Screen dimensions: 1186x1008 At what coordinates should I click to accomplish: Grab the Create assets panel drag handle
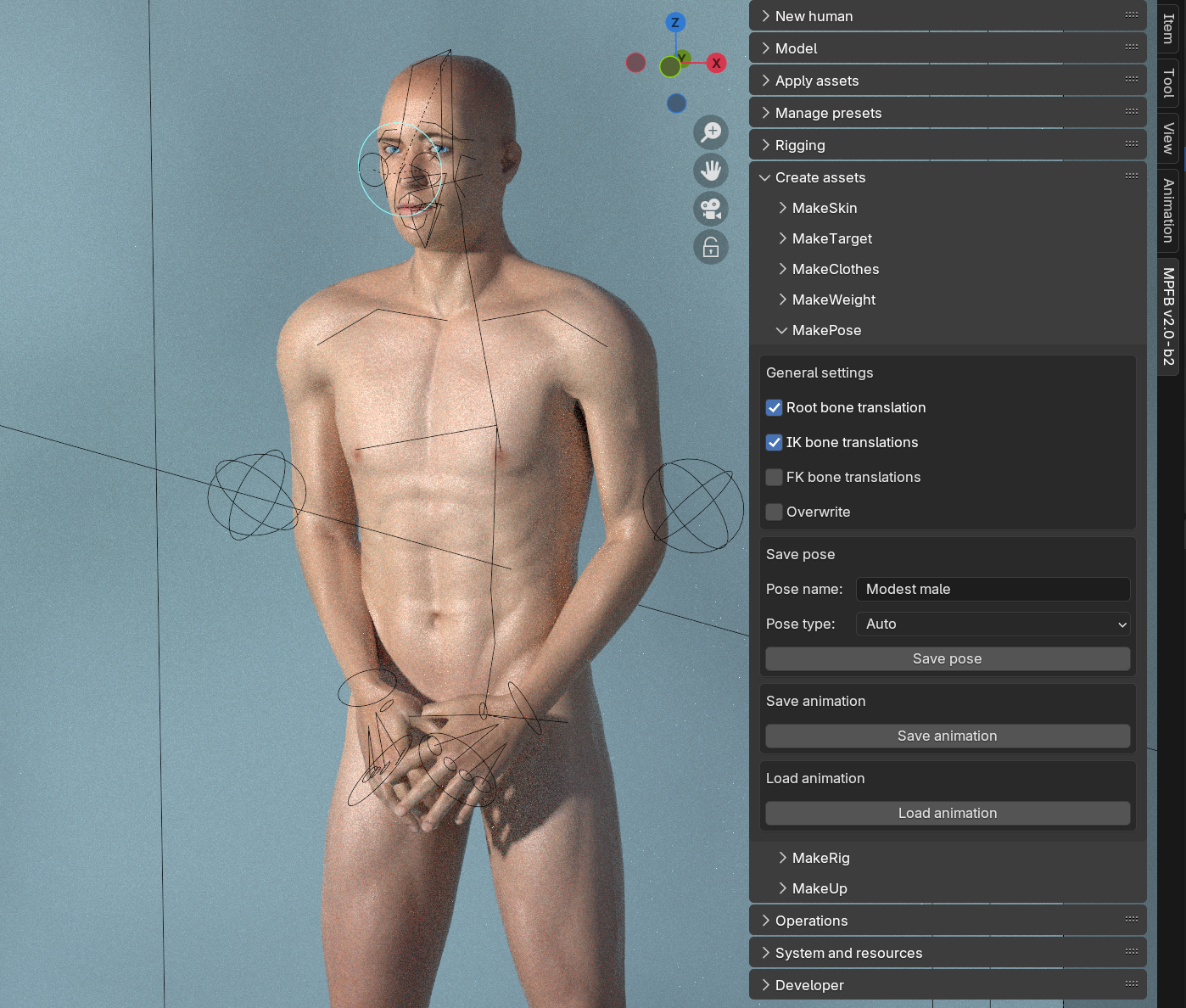pyautogui.click(x=1132, y=176)
